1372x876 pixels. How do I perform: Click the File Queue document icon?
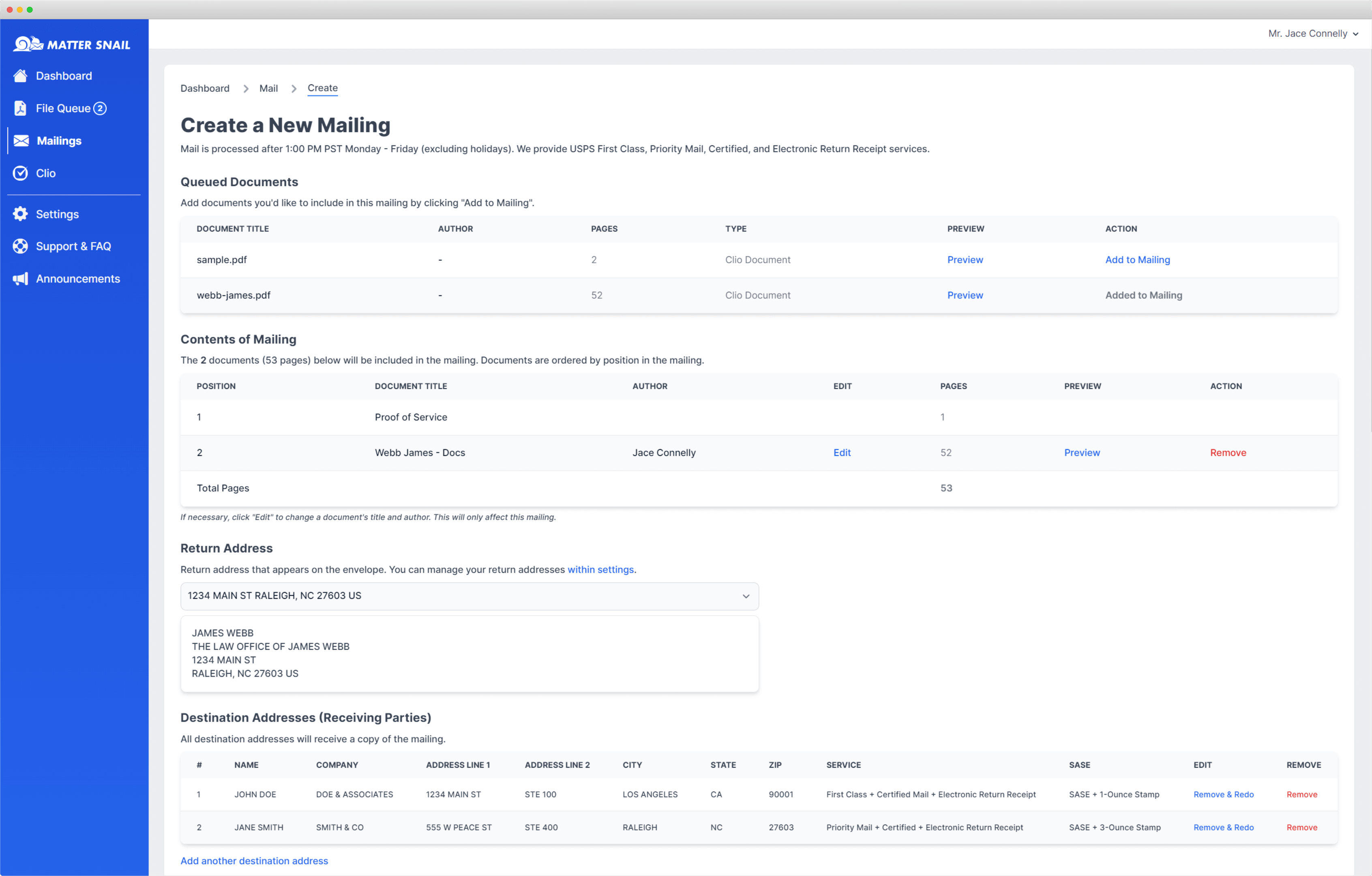coord(21,108)
